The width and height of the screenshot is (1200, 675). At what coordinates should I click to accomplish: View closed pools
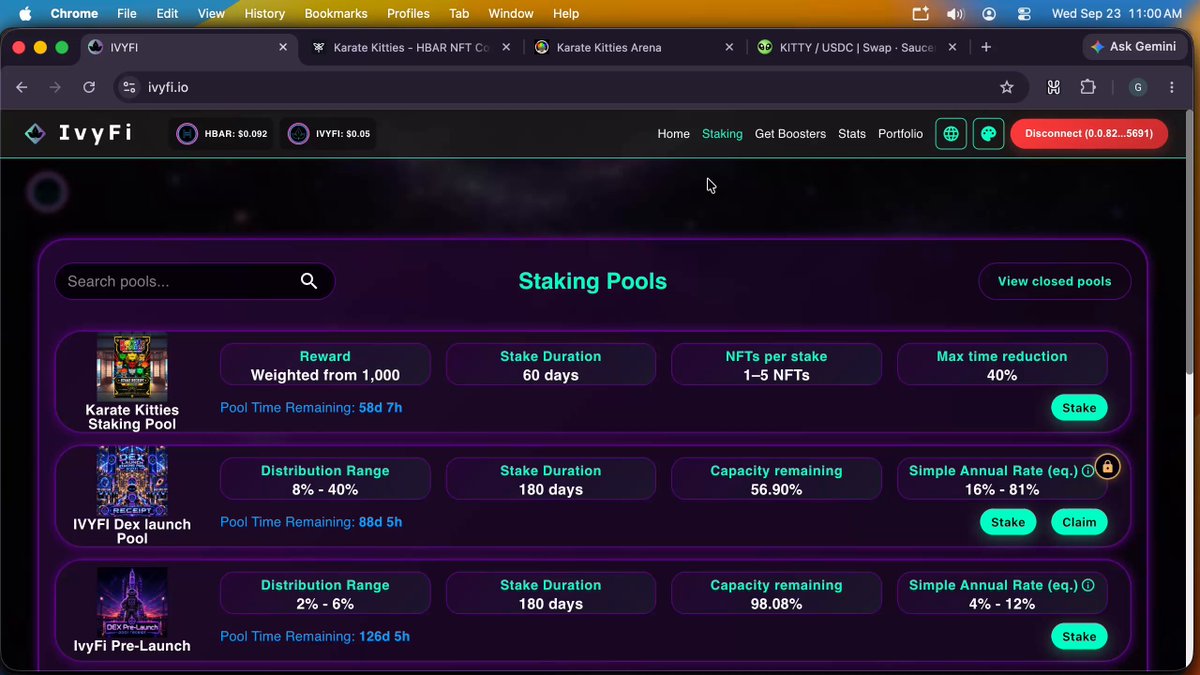[x=1055, y=281]
